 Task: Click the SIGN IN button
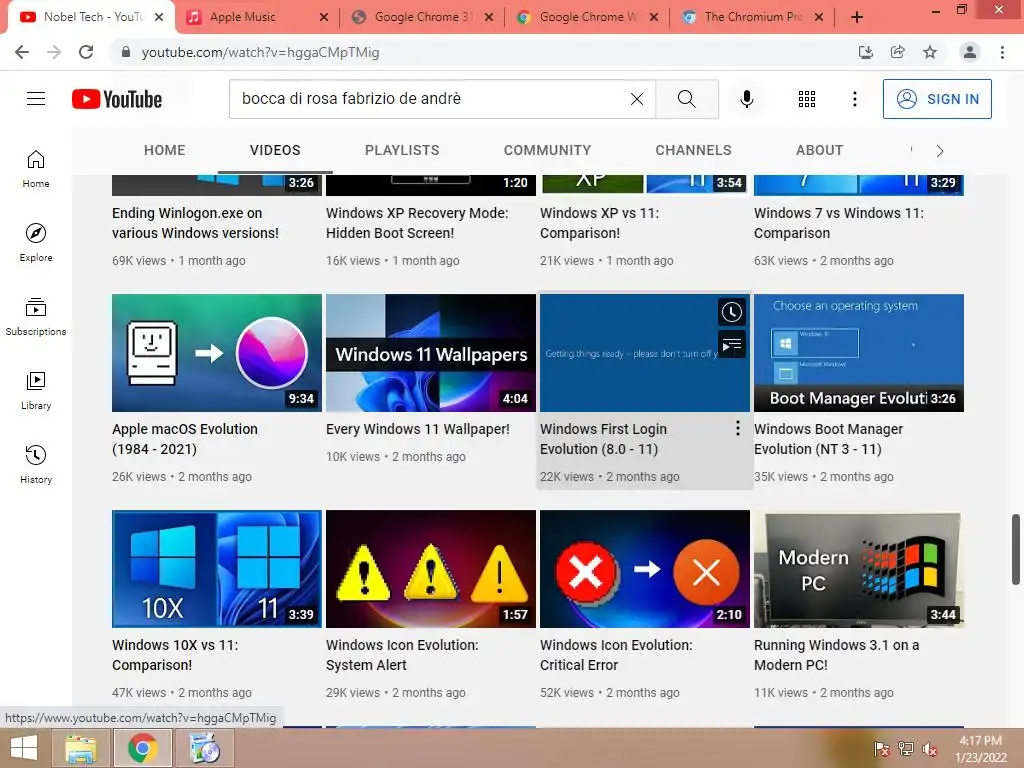tap(937, 99)
